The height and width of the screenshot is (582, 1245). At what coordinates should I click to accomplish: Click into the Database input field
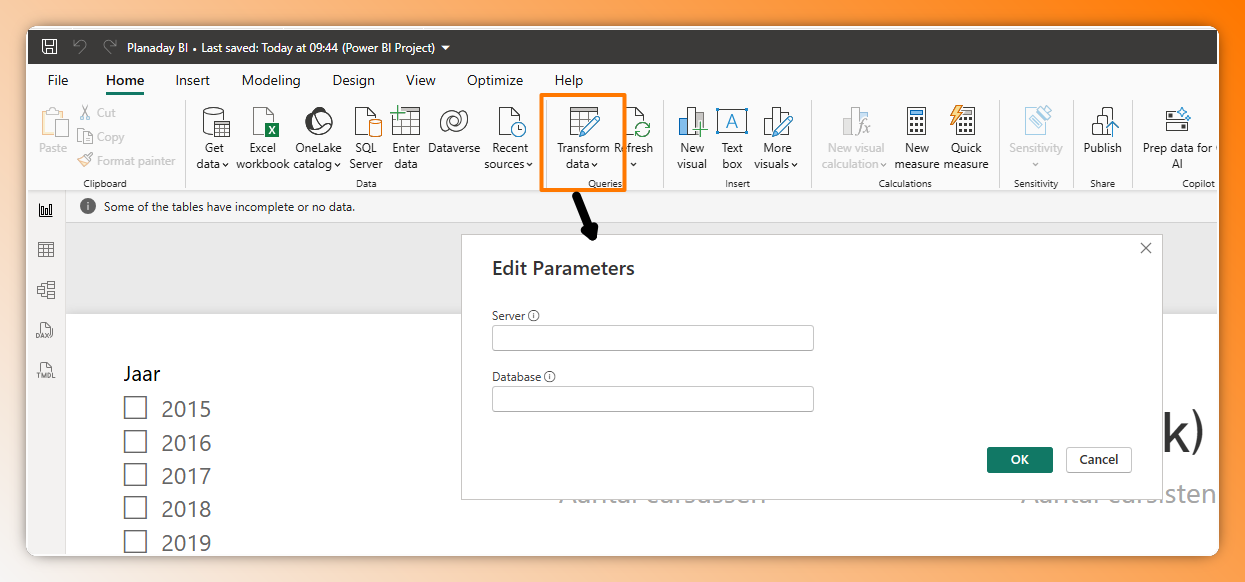click(653, 399)
